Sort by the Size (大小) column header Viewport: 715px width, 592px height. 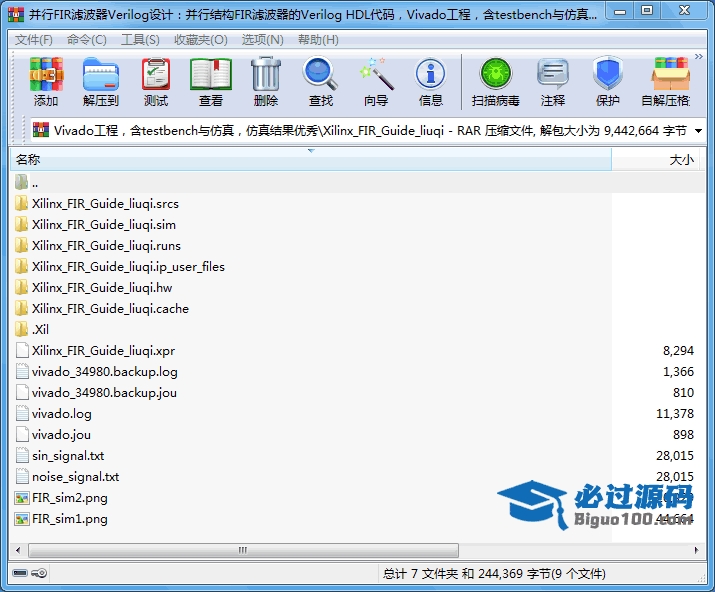pos(655,160)
